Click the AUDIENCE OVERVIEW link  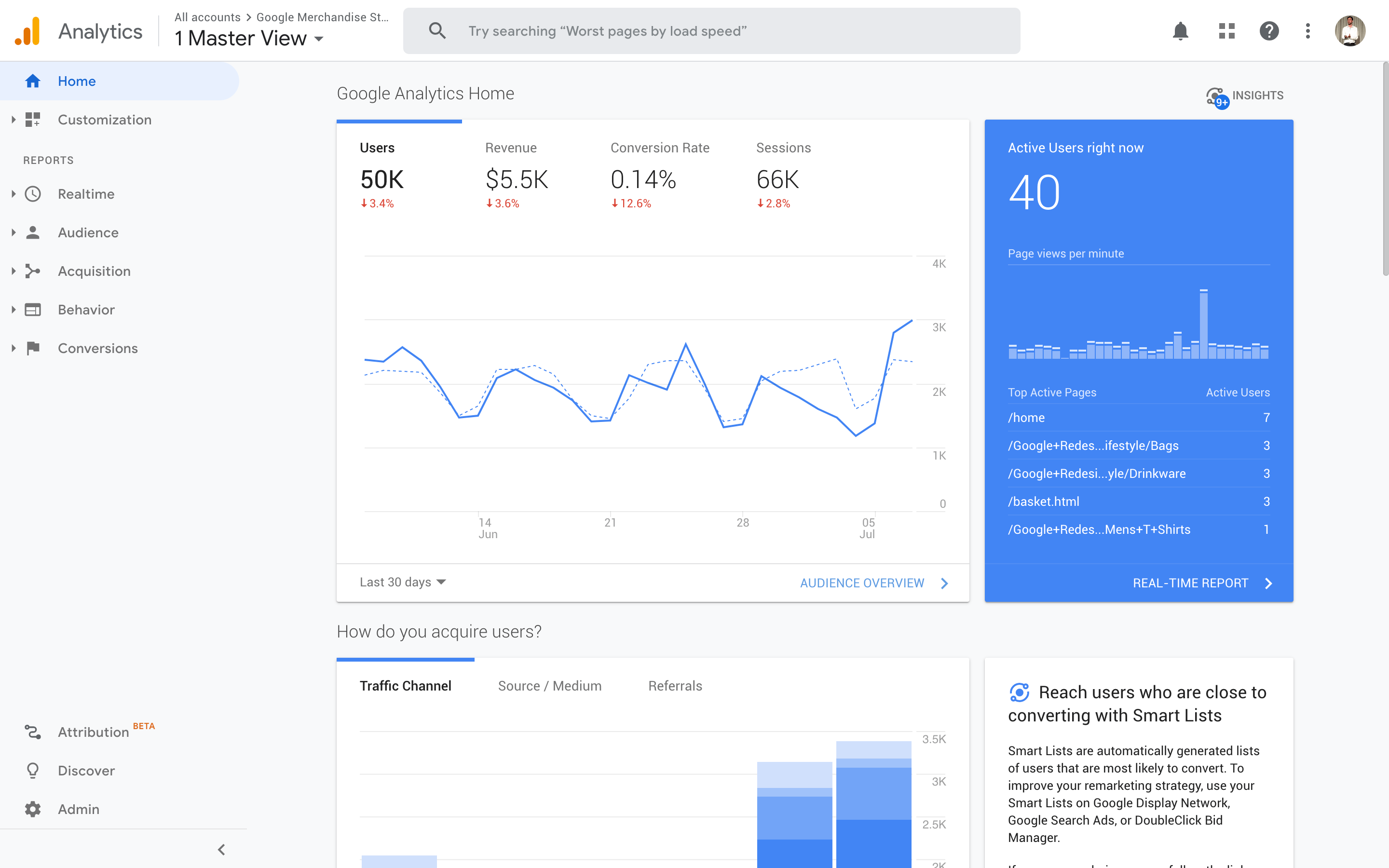tap(862, 583)
